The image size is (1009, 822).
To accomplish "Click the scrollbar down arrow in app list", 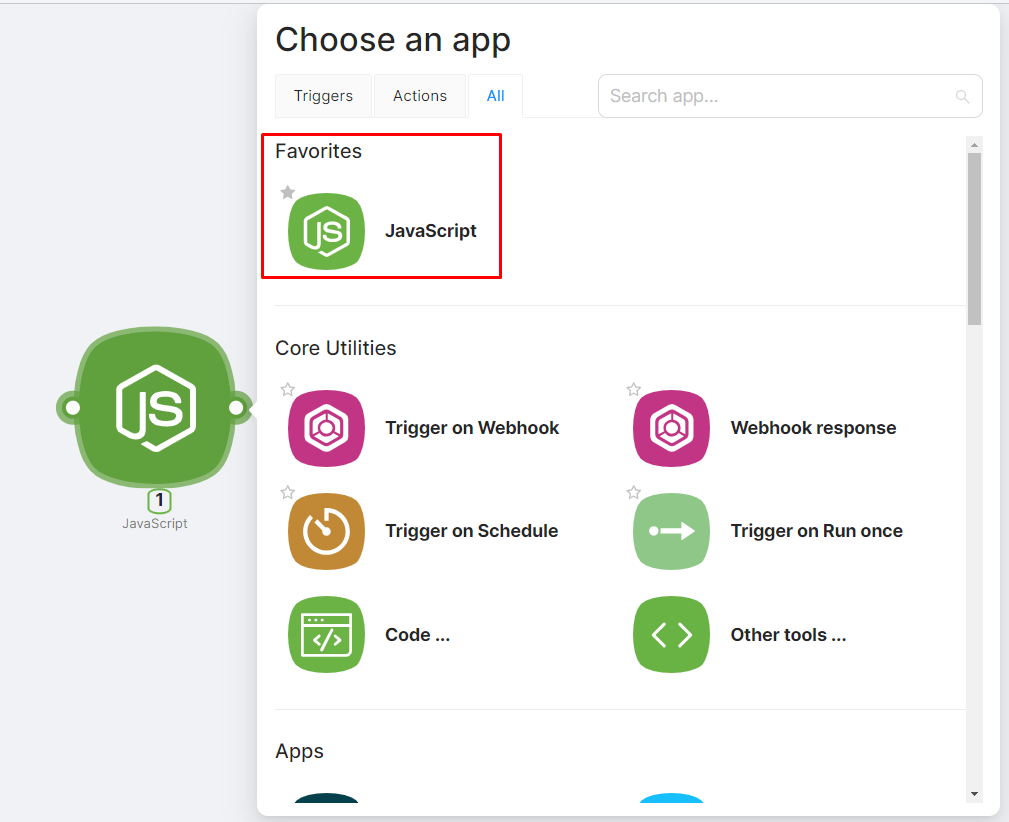I will 974,794.
